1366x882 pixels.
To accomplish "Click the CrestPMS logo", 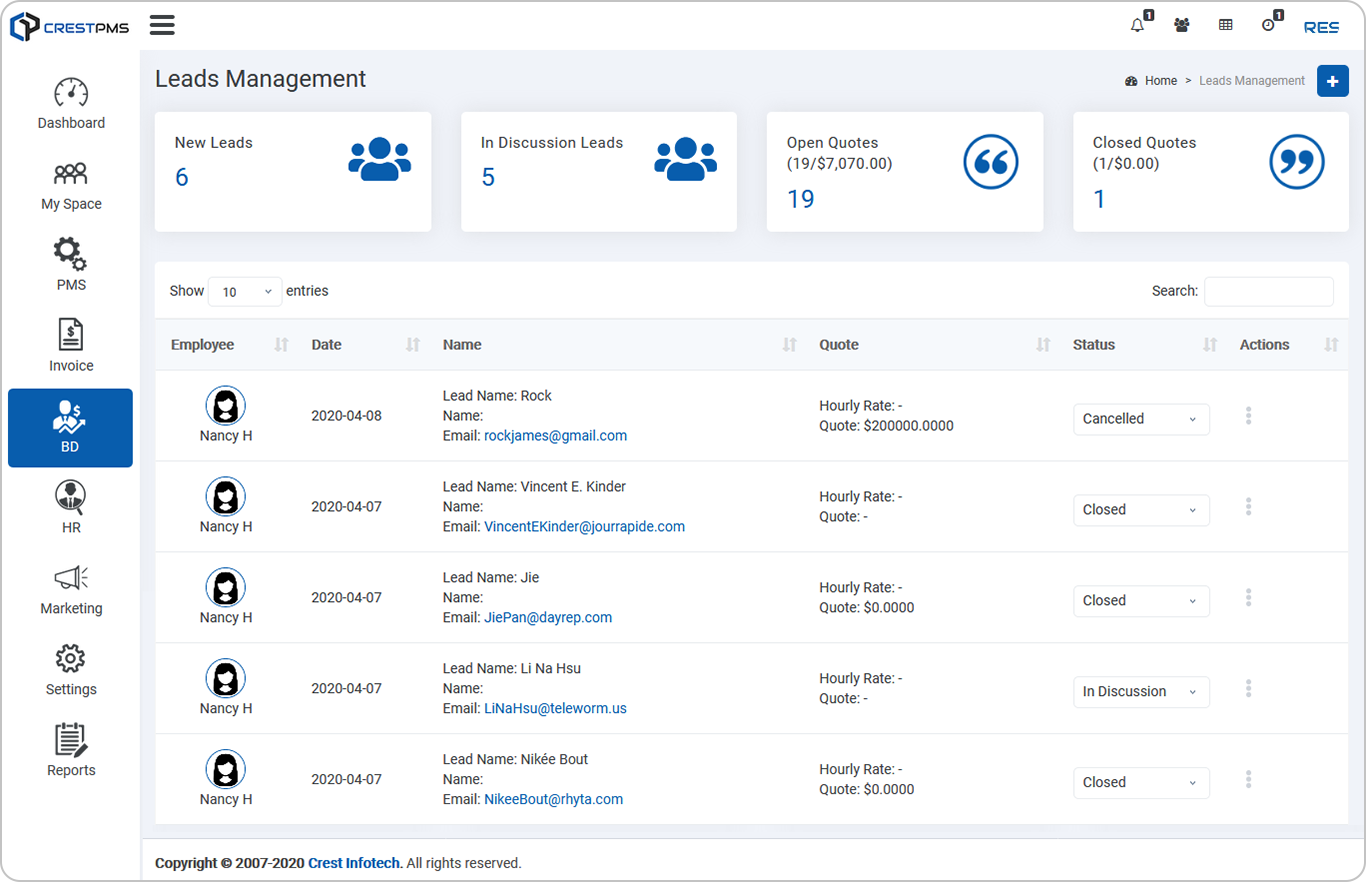I will pos(69,27).
